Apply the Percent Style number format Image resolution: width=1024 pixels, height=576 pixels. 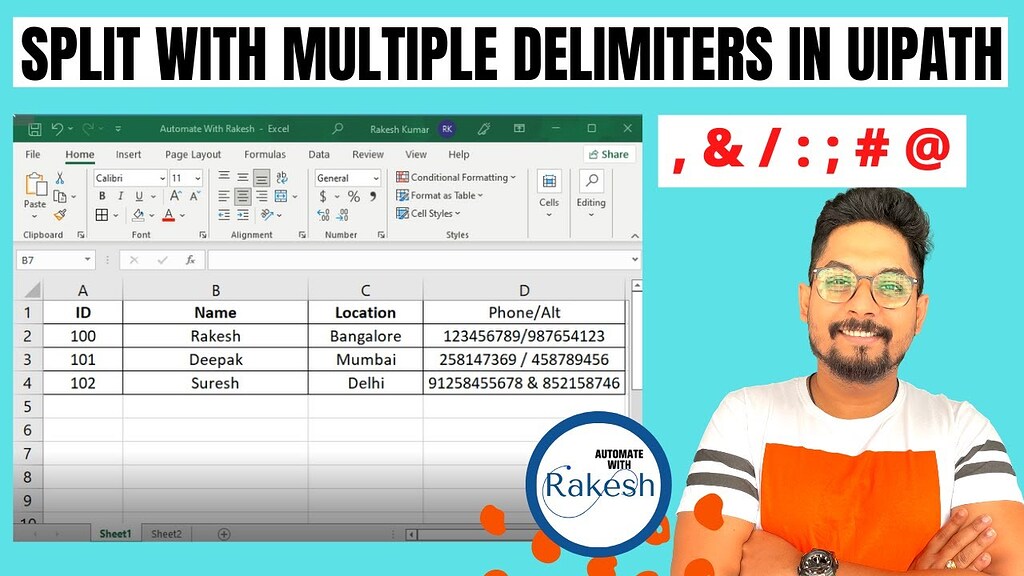click(x=352, y=196)
